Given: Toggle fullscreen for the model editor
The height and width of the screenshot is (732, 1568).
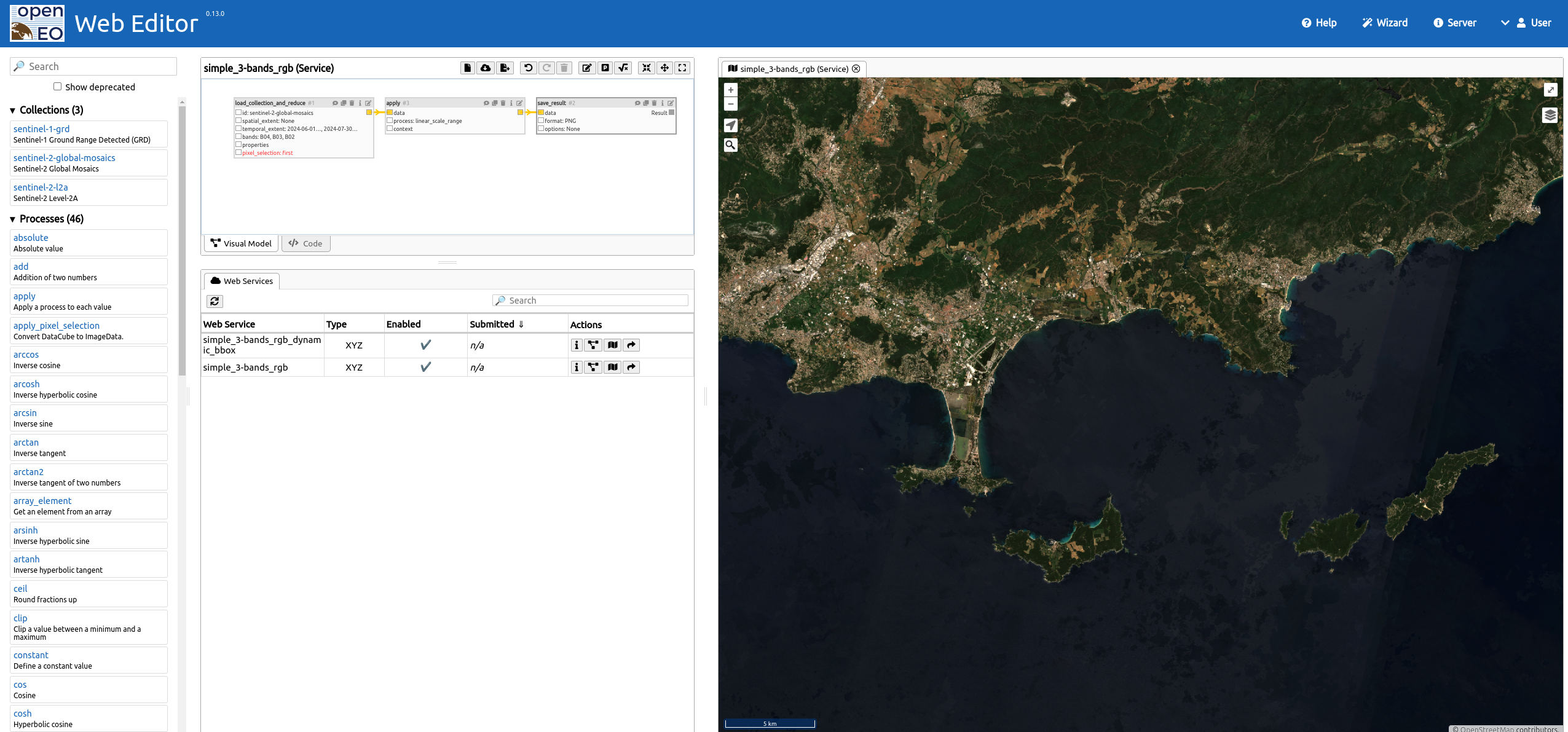Looking at the screenshot, I should click(682, 68).
